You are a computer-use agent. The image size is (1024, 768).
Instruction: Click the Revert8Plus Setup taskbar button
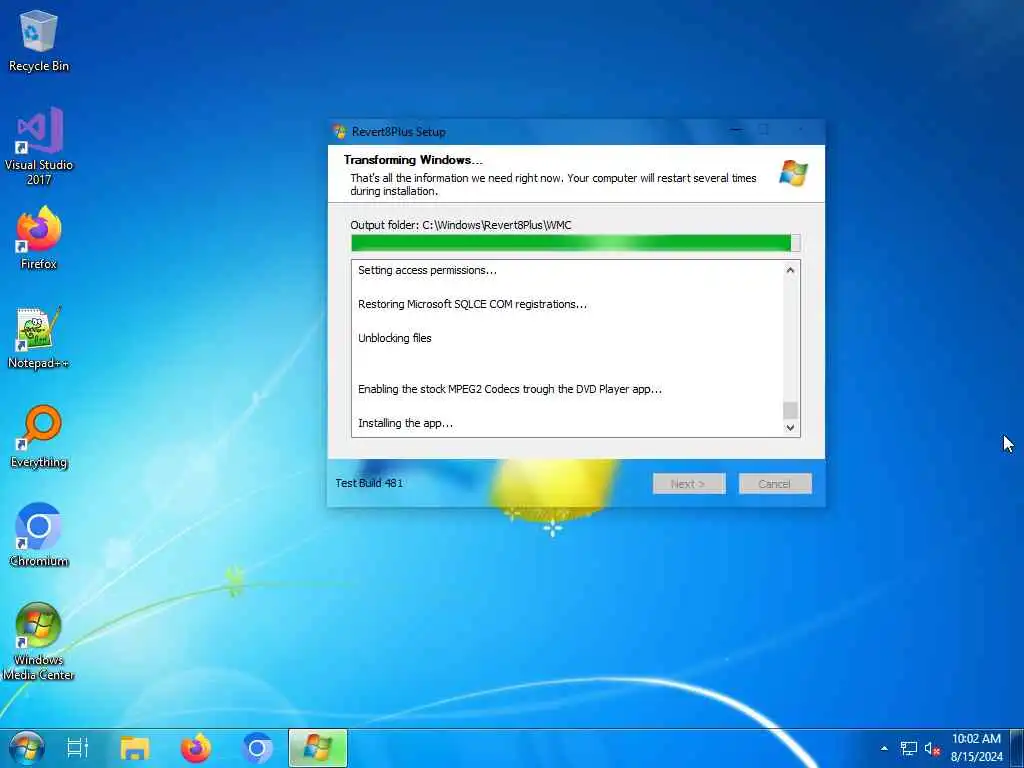pos(317,748)
